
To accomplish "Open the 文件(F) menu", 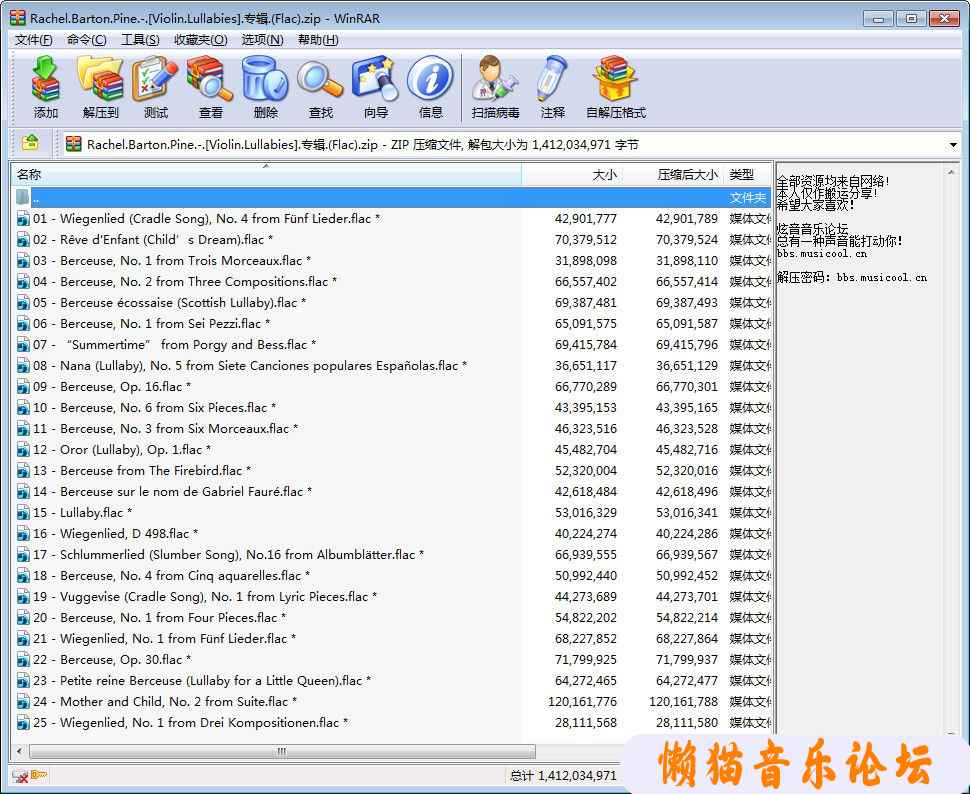I will (33, 40).
